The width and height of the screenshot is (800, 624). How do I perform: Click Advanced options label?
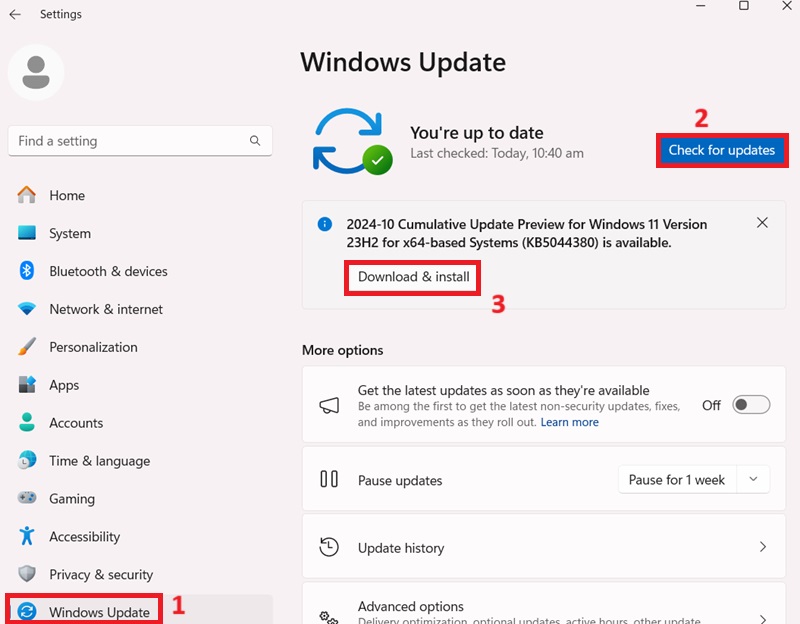tap(411, 606)
